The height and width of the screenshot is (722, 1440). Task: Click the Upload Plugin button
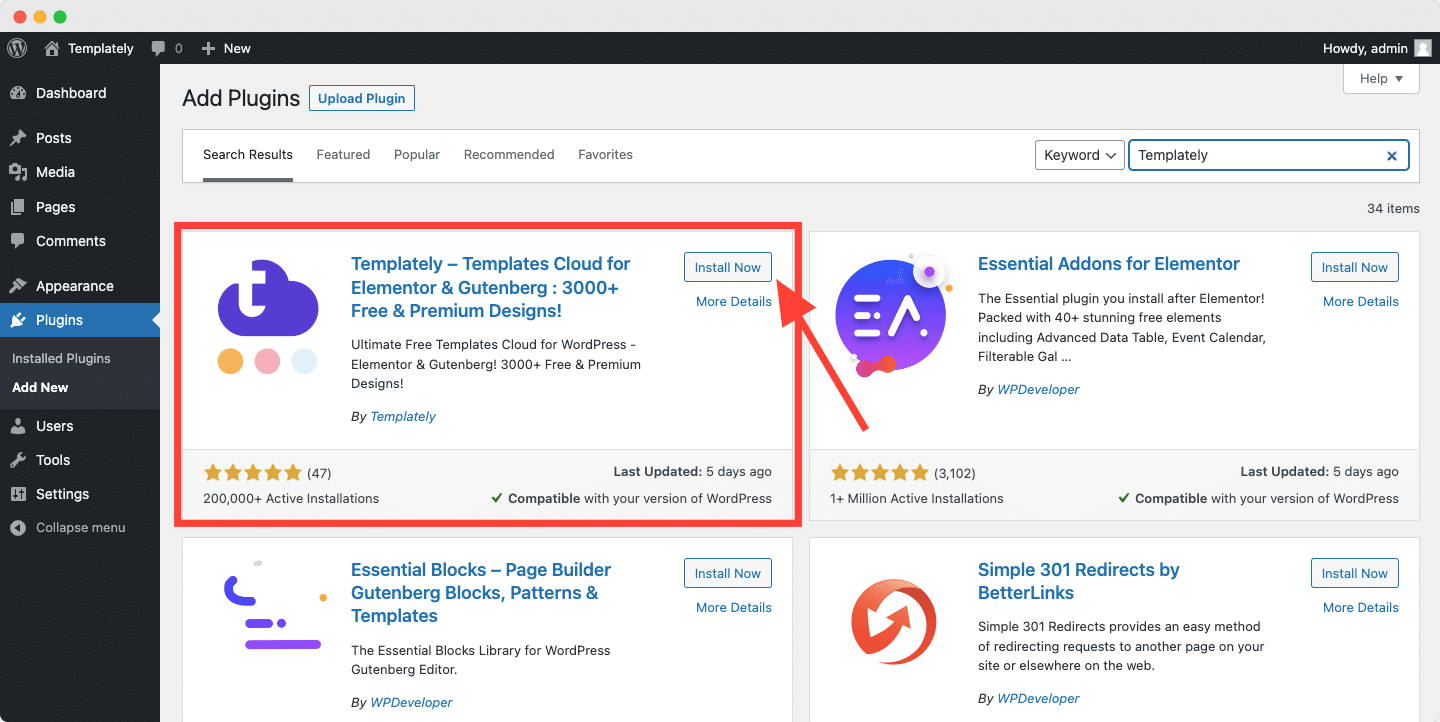click(362, 98)
